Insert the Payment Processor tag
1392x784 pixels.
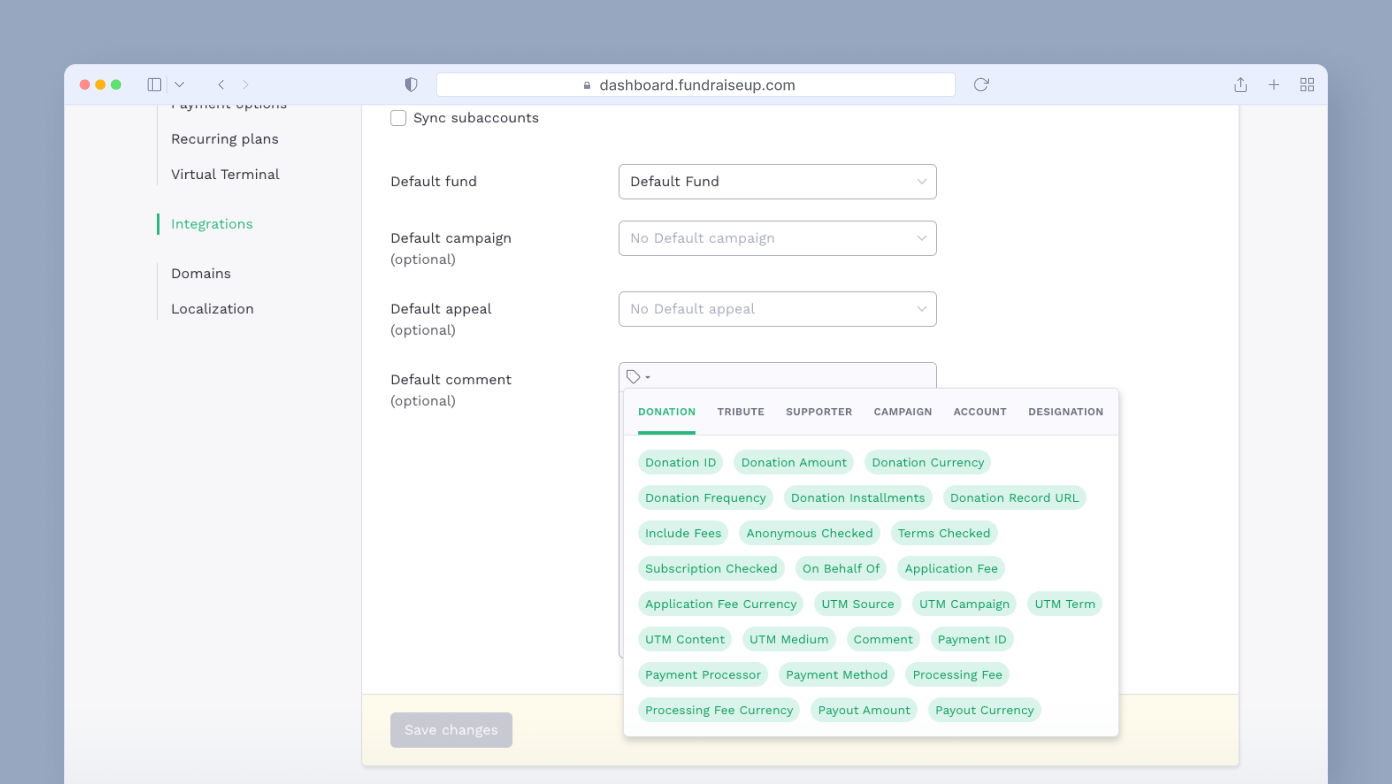[703, 675]
